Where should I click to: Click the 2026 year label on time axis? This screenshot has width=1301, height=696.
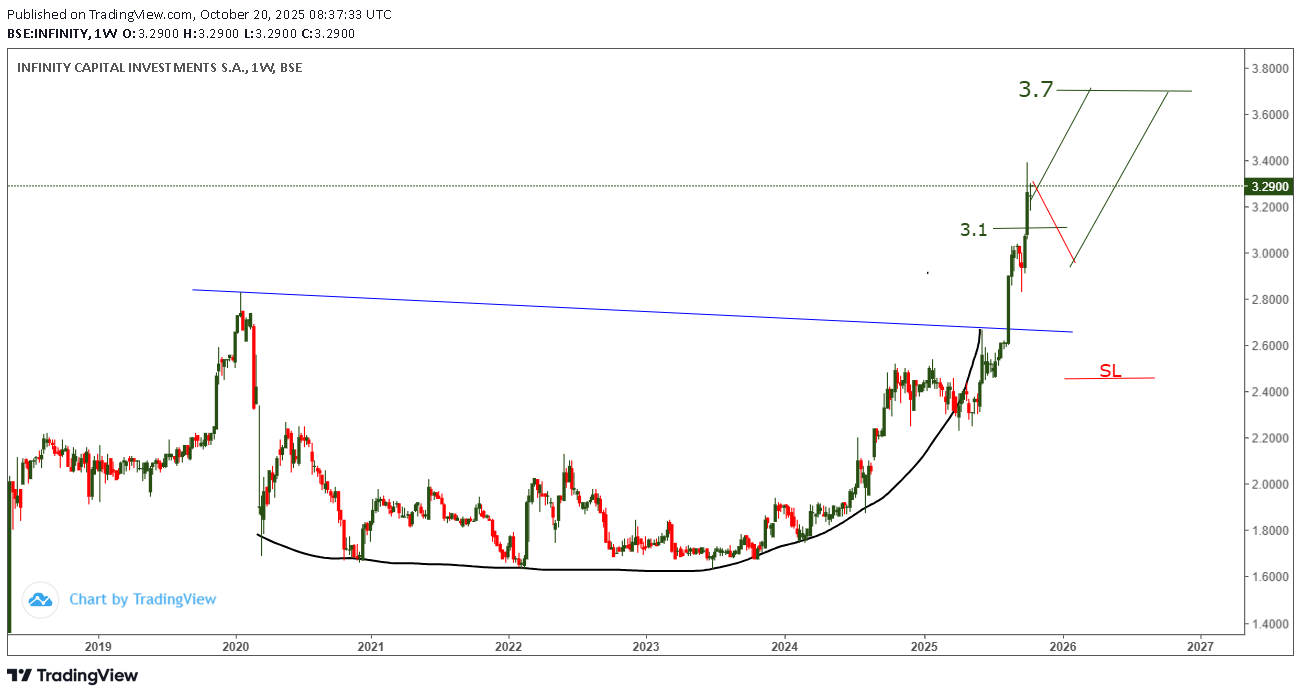coord(1062,646)
